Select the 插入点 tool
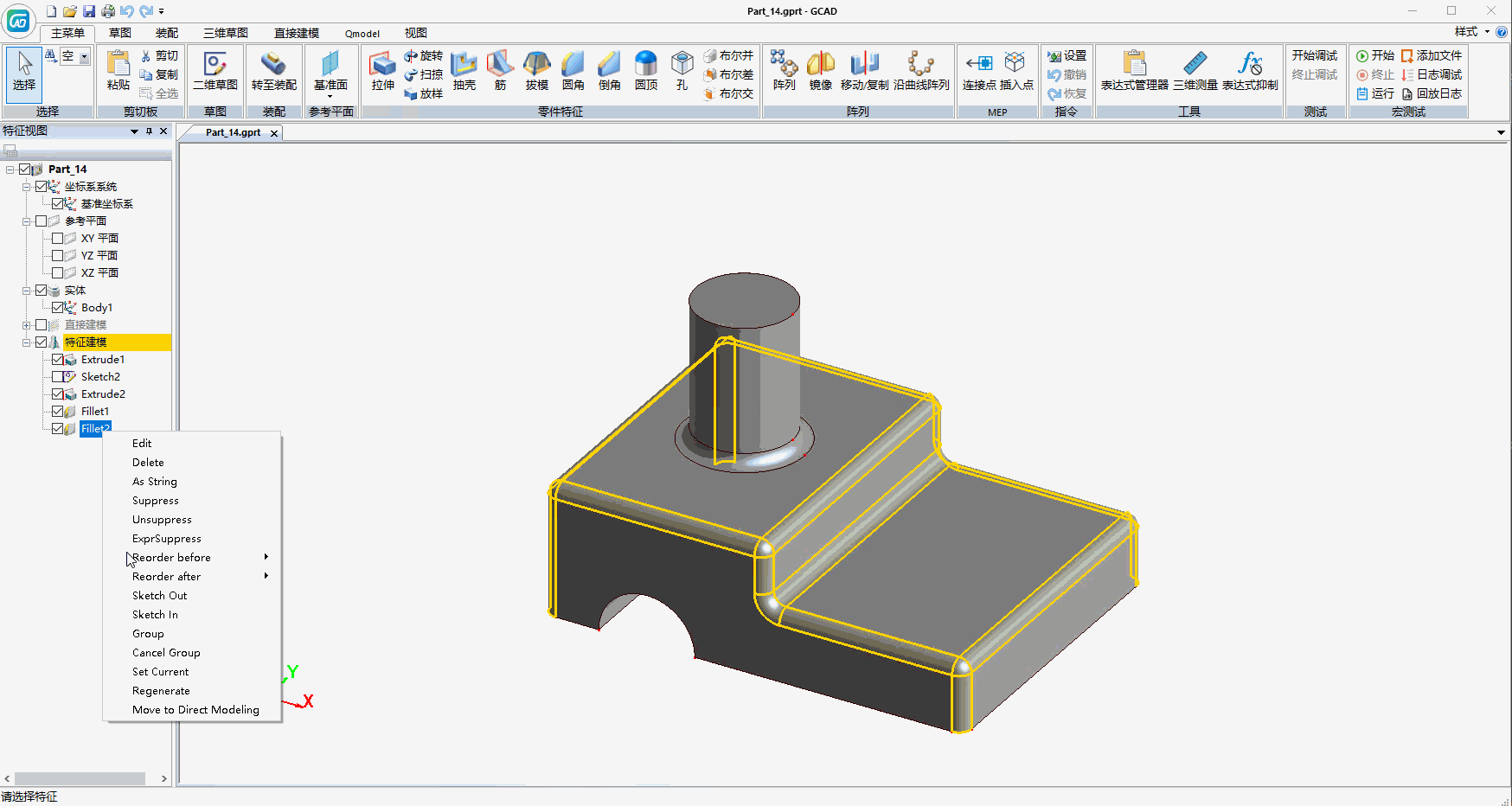Screen dimensions: 1512x806 [1016, 71]
